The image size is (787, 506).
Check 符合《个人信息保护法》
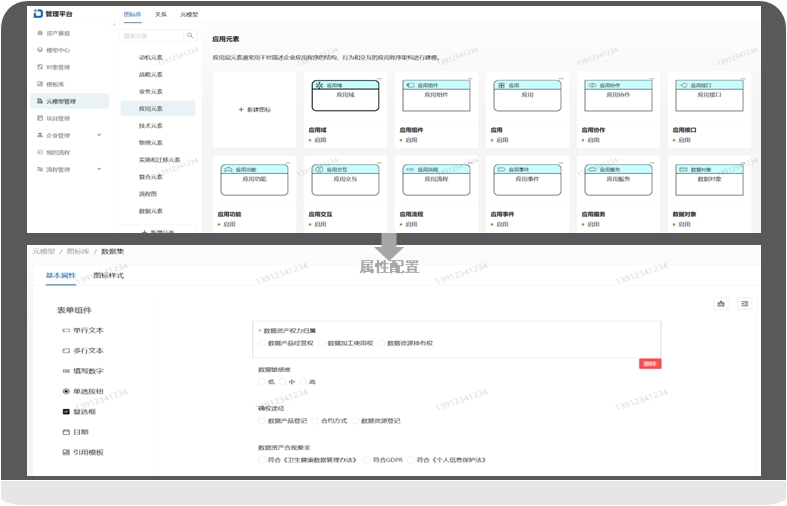(x=411, y=460)
